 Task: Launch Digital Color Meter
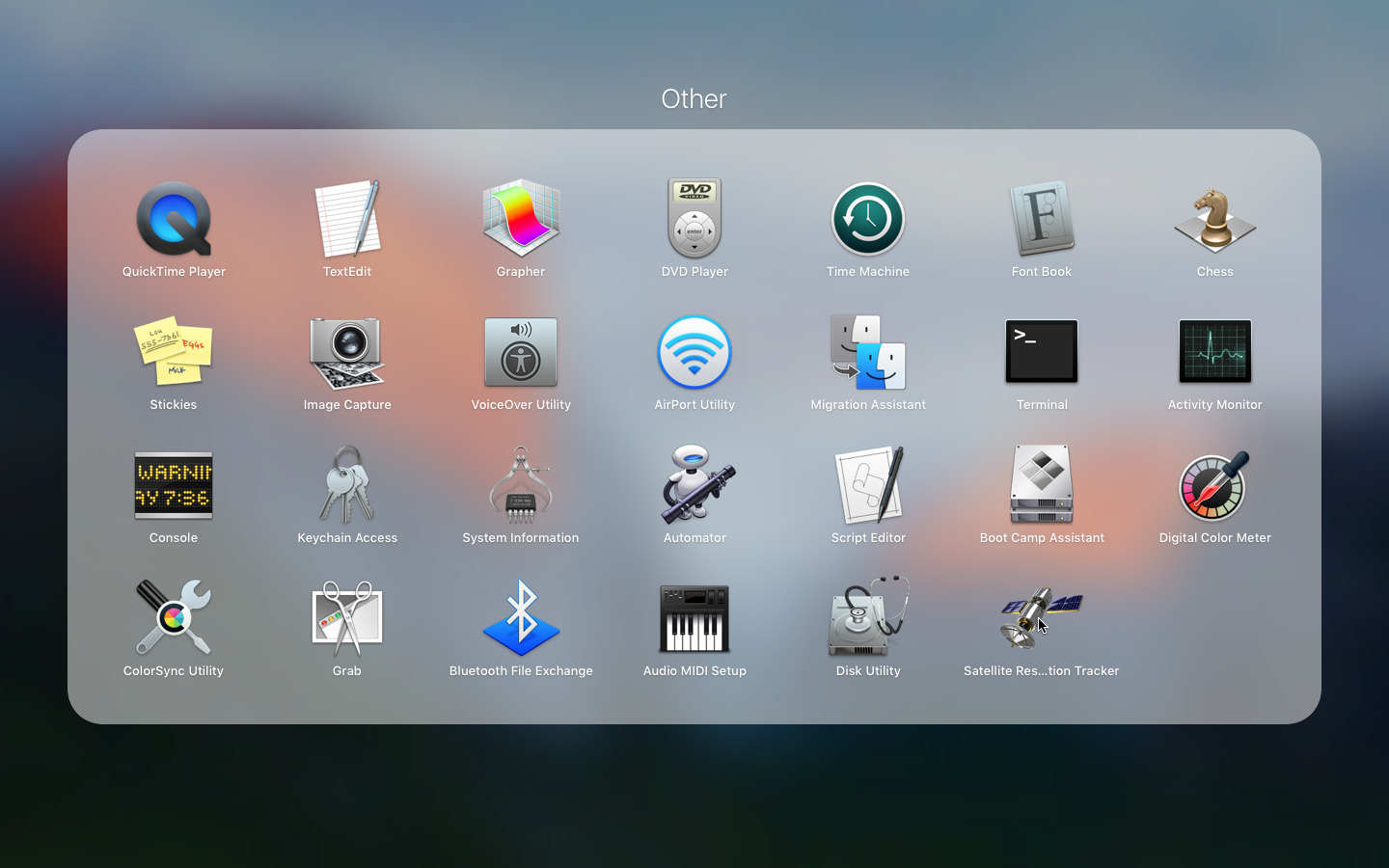pyautogui.click(x=1215, y=486)
